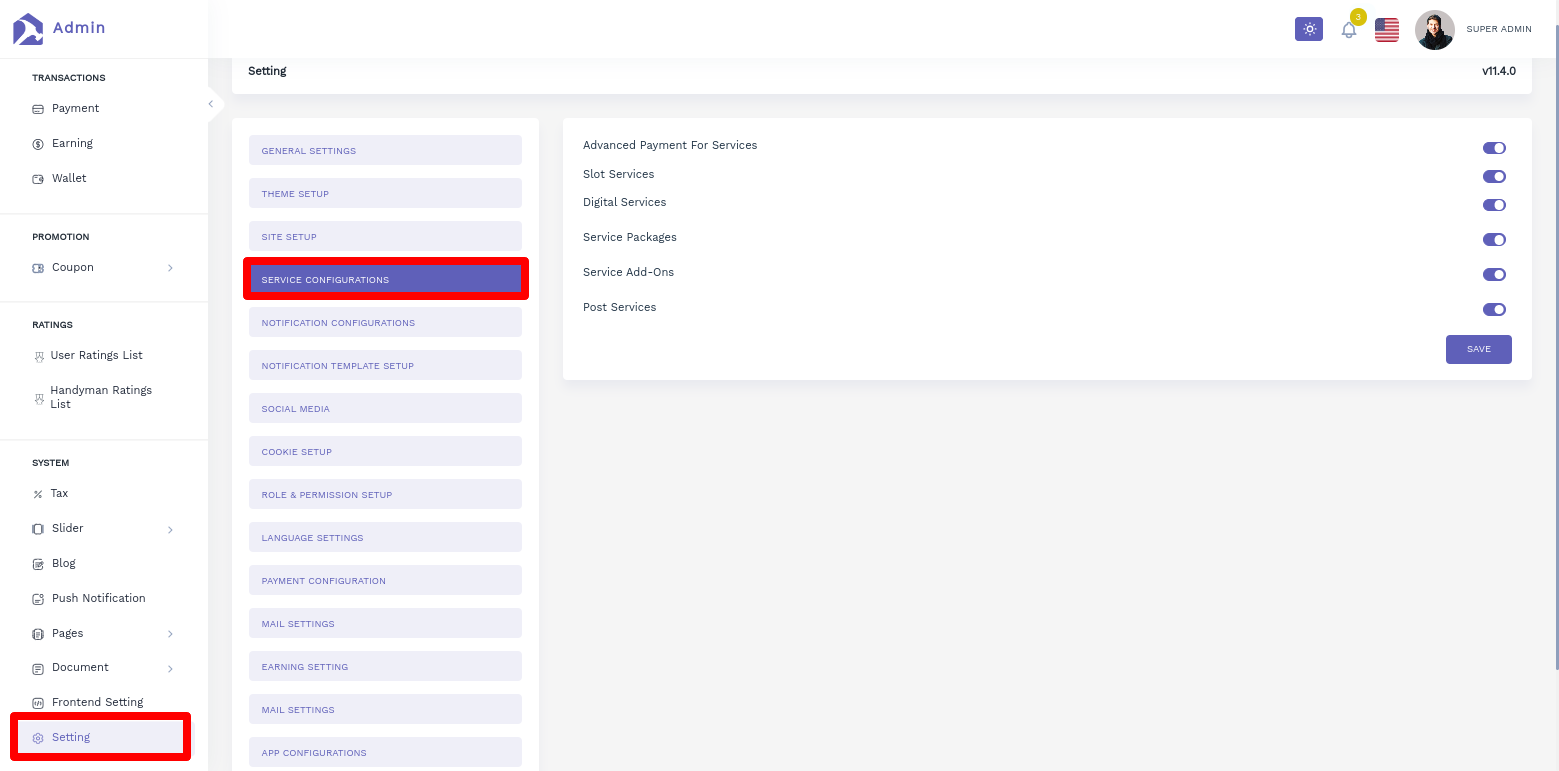Screen dimensions: 1559x771
Task: Click the v11.4.0 version label
Action: [x=1498, y=71]
